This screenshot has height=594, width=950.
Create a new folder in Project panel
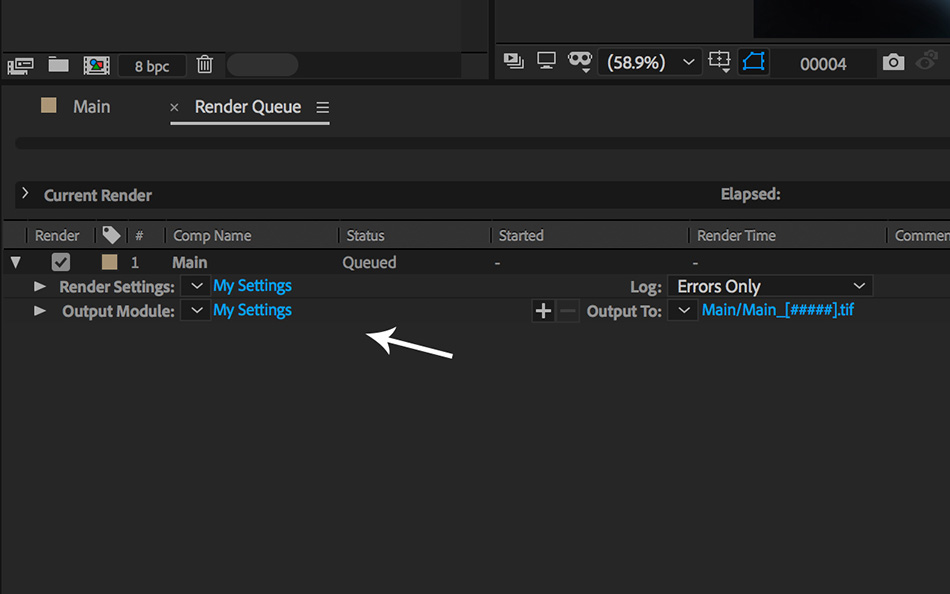pos(59,65)
